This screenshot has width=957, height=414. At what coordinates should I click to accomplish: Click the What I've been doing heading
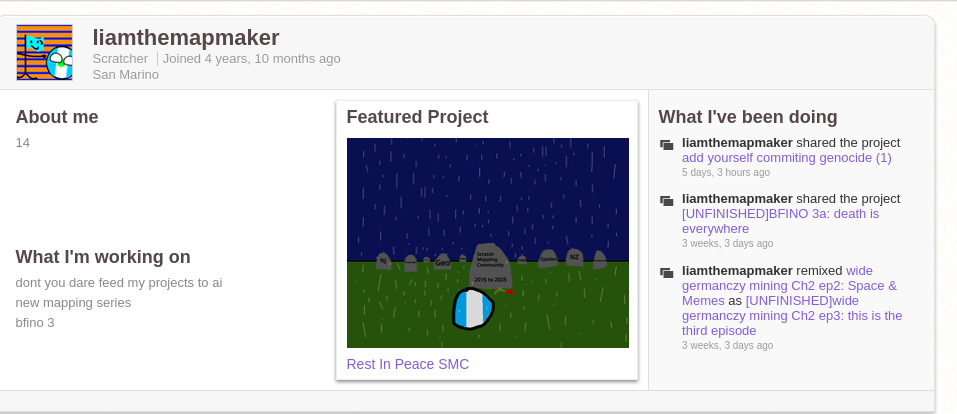pos(748,117)
